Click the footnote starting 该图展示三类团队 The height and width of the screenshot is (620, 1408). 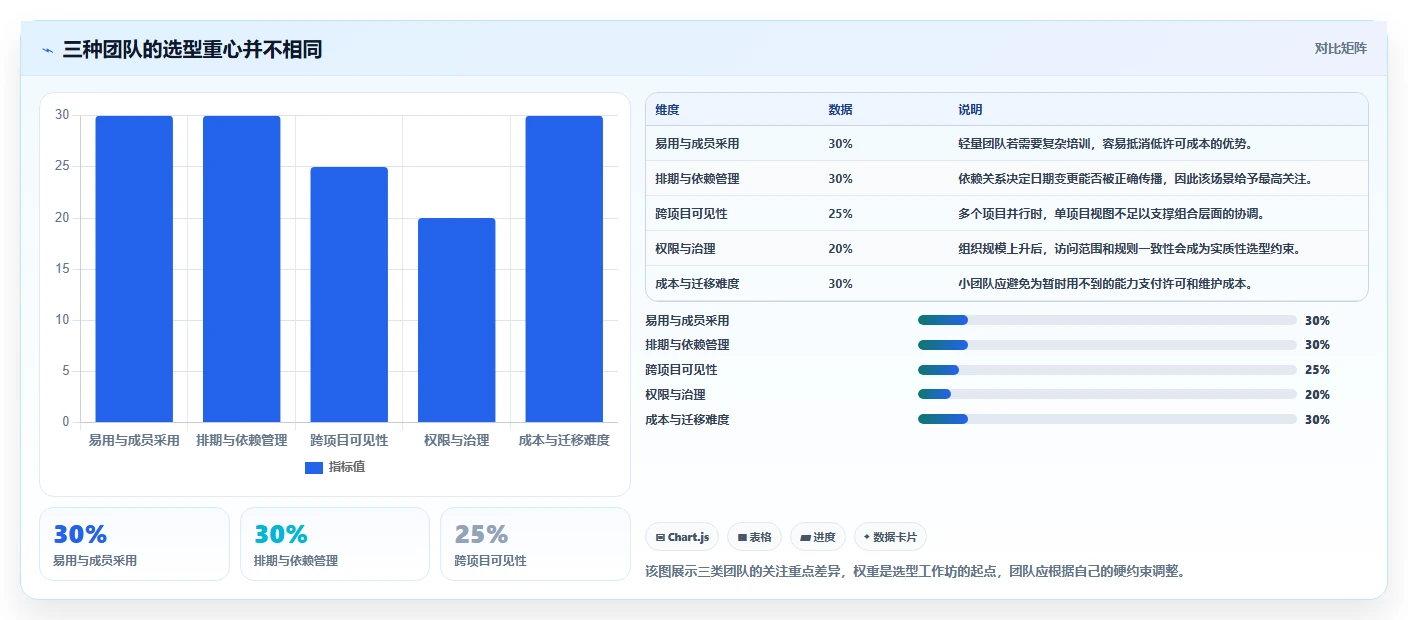(915, 571)
